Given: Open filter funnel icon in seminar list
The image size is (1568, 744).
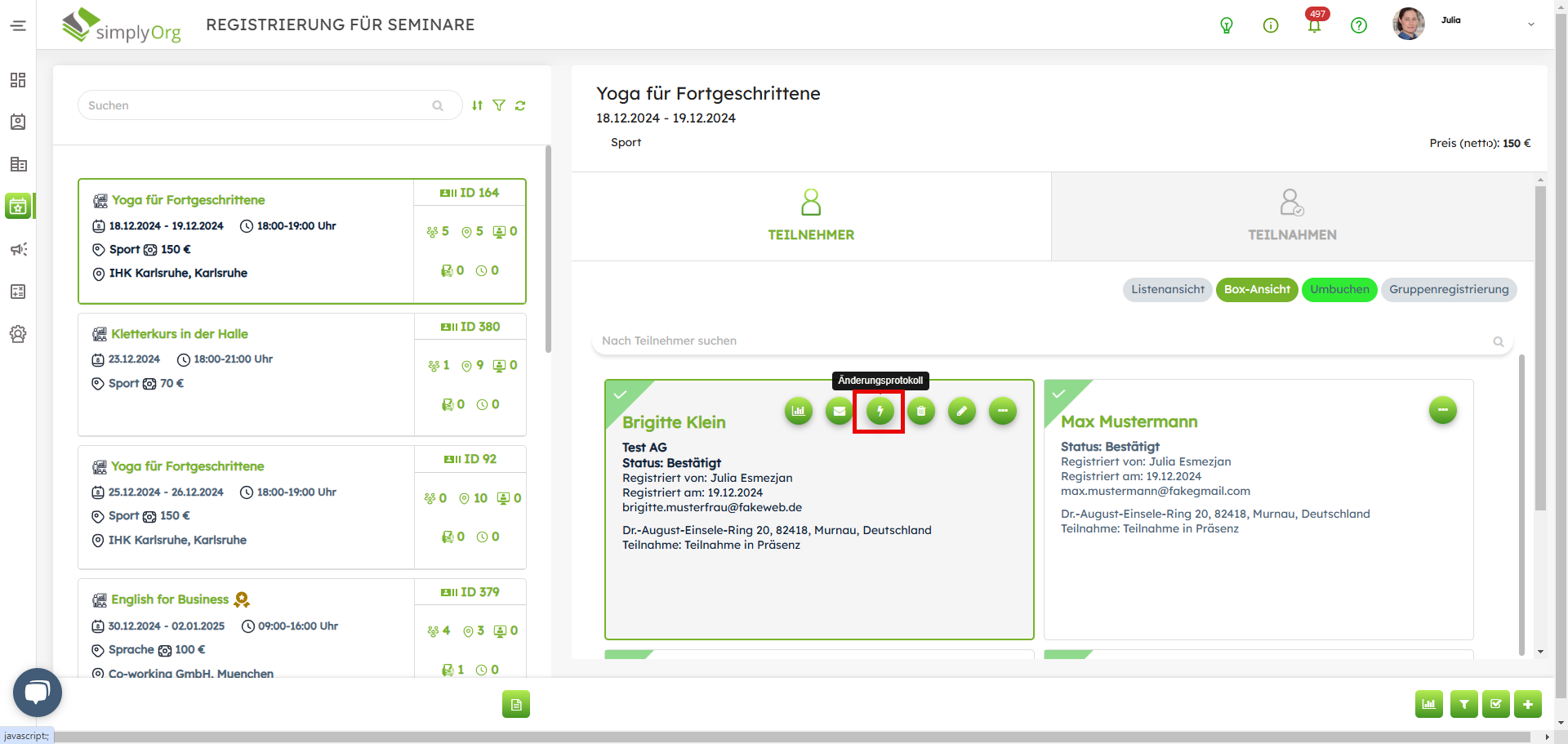Looking at the screenshot, I should click(x=499, y=105).
